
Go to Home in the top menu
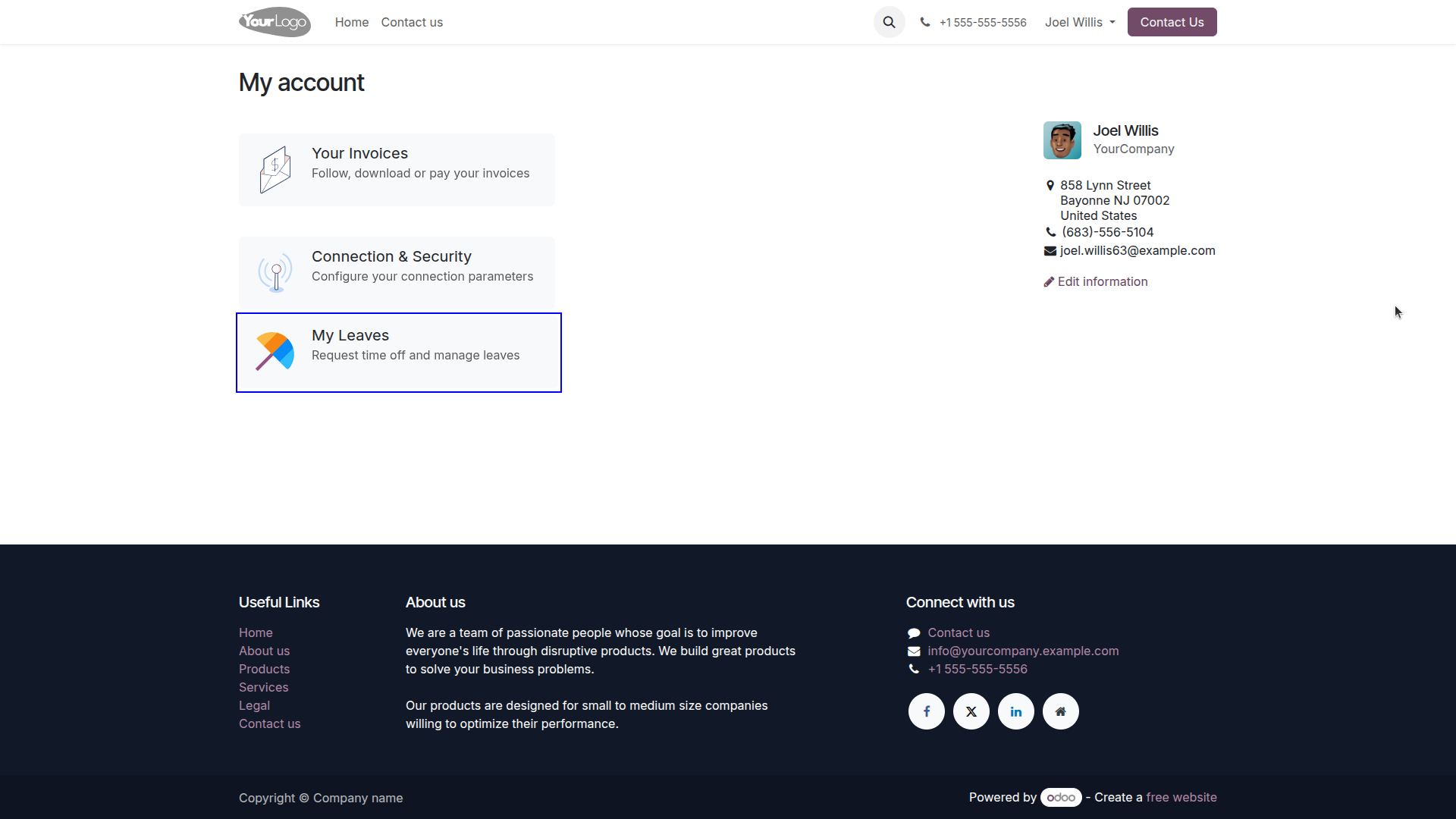(352, 22)
